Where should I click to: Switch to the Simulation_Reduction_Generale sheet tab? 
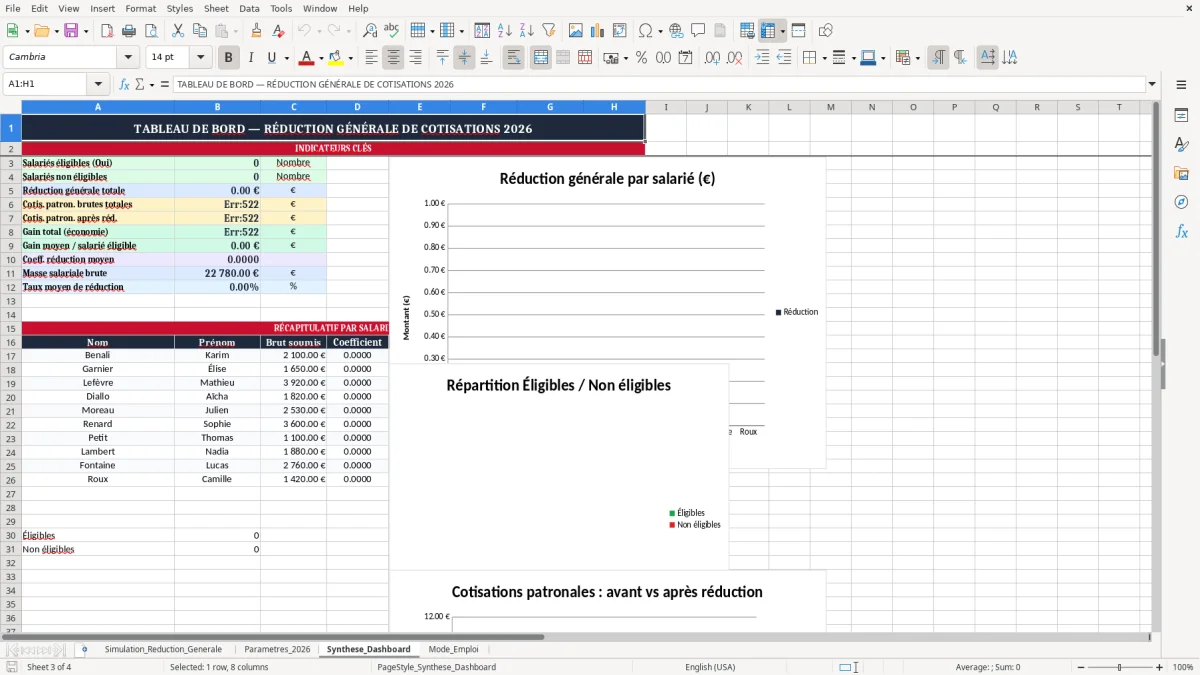point(163,649)
